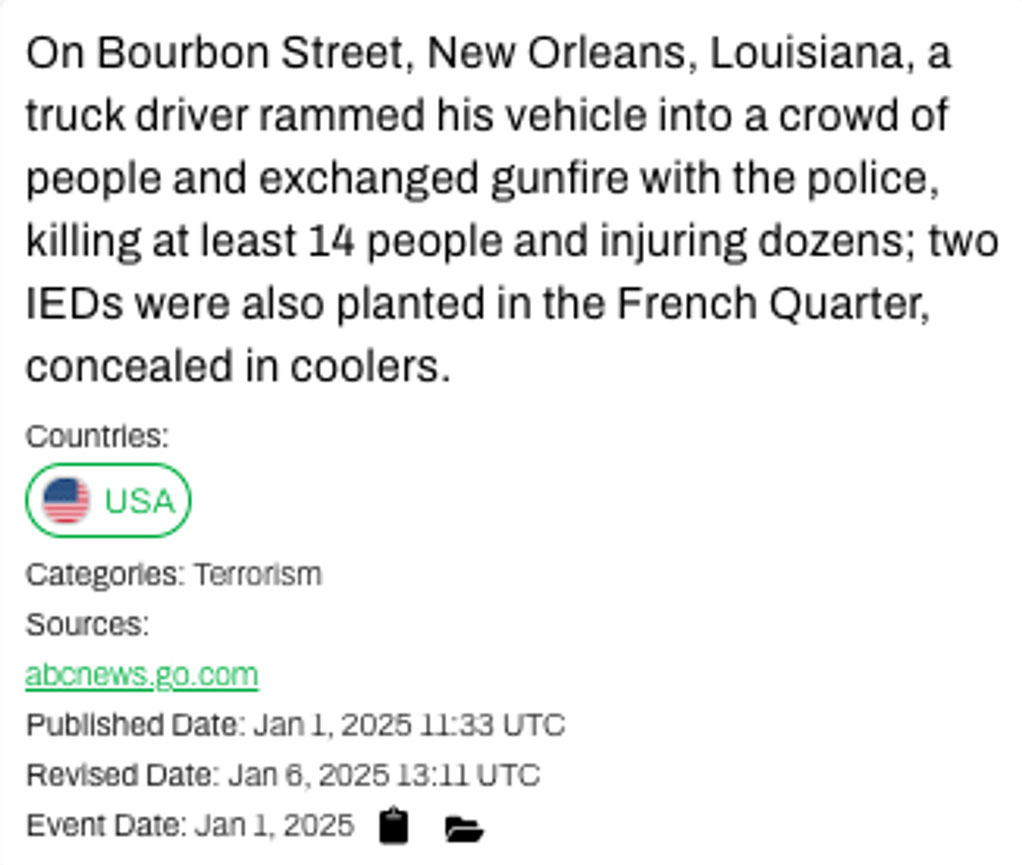Click the Bourbon Street event description
Viewport: 1022px width, 865px height.
[x=510, y=210]
